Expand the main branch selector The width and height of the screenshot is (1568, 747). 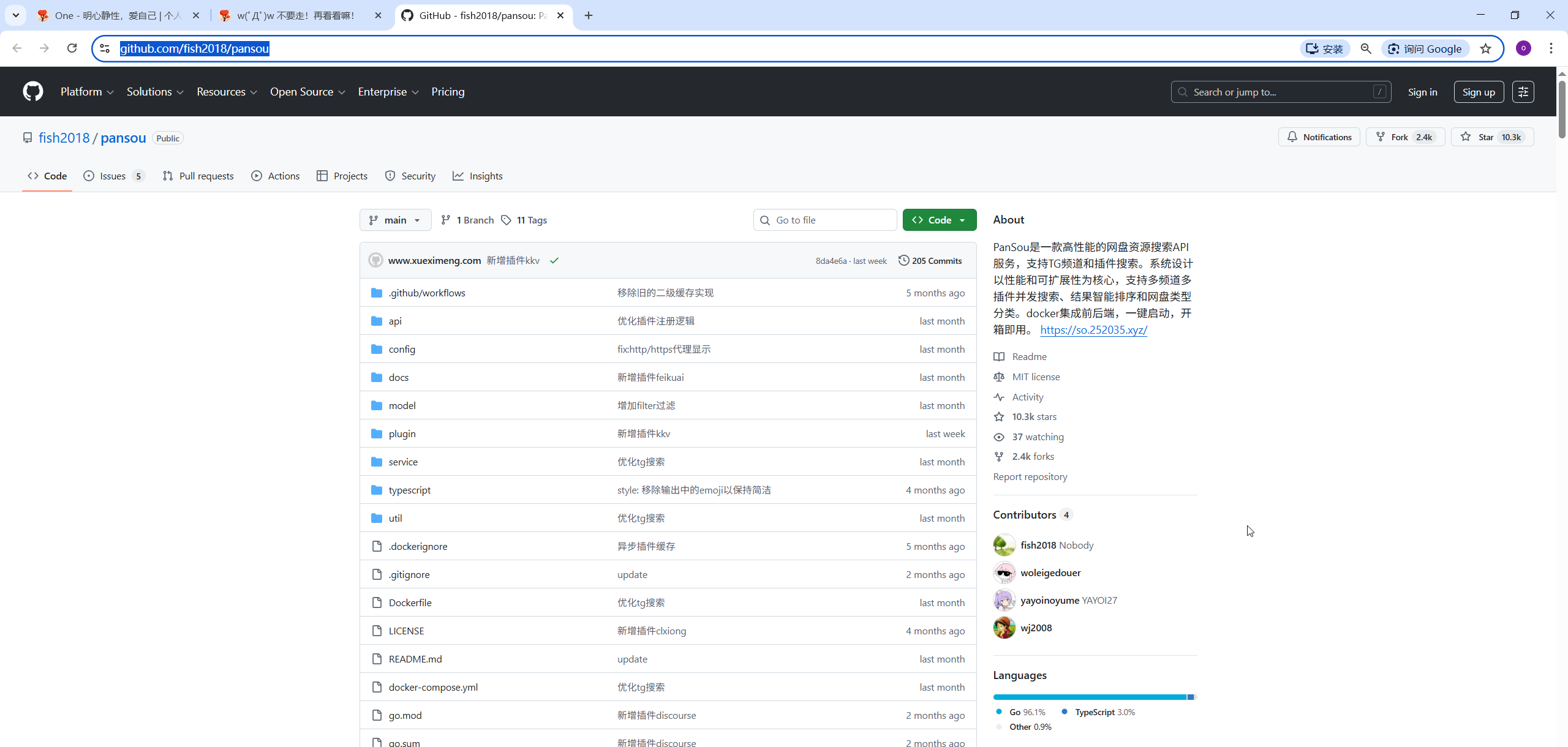pos(395,220)
